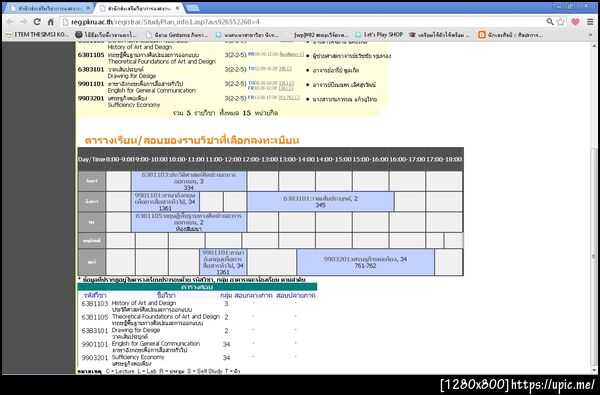This screenshot has width=600, height=395.
Task: Click the green exam schedule header bar
Action: pyautogui.click(x=197, y=287)
